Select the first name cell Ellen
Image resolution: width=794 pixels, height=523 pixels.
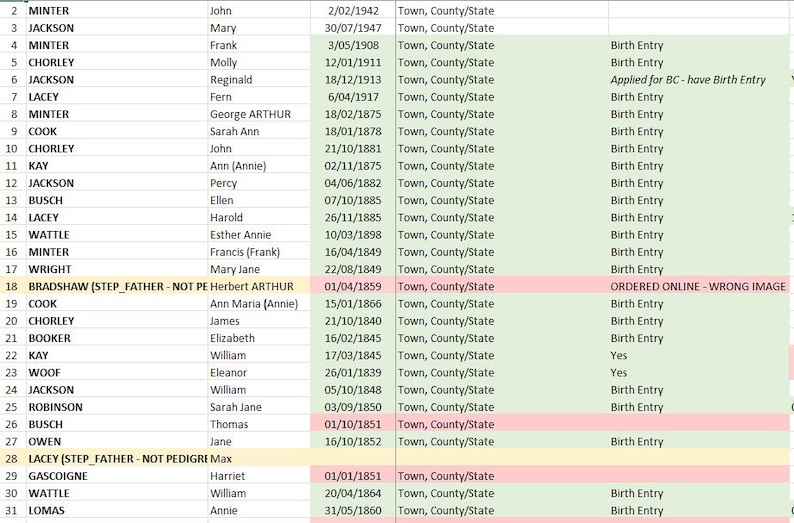click(259, 200)
